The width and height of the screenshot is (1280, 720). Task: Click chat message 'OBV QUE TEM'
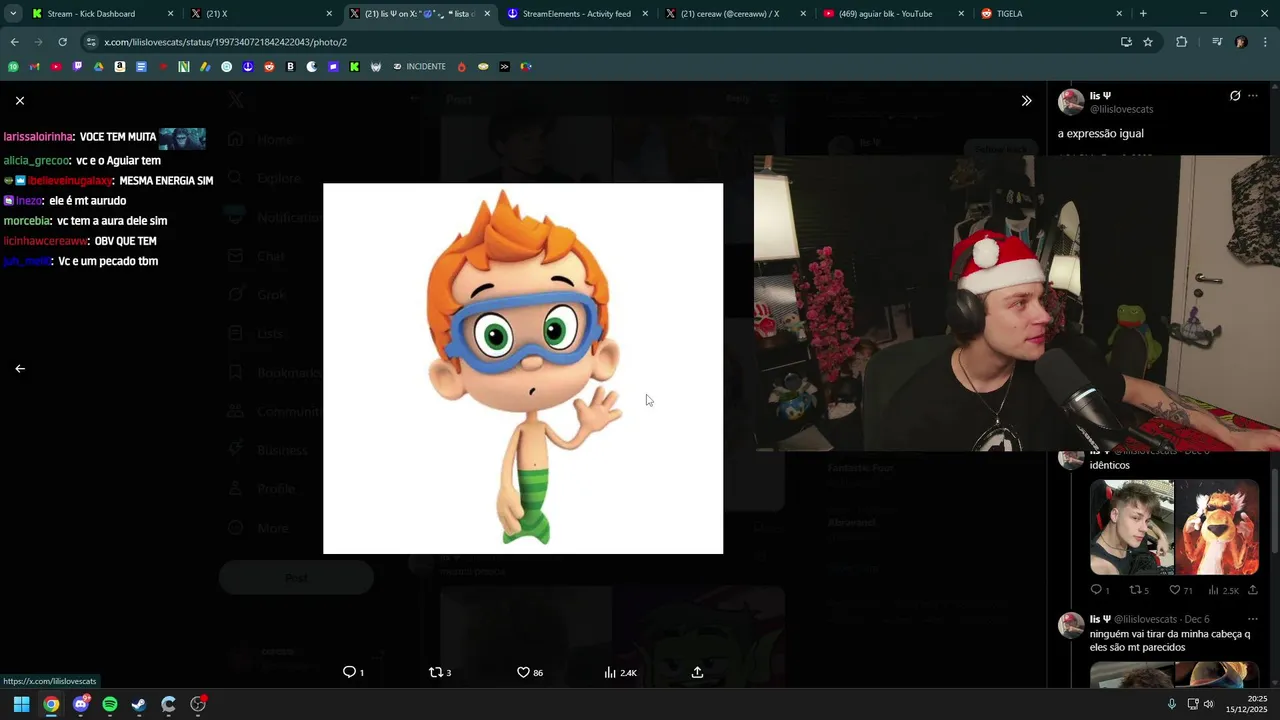125,241
